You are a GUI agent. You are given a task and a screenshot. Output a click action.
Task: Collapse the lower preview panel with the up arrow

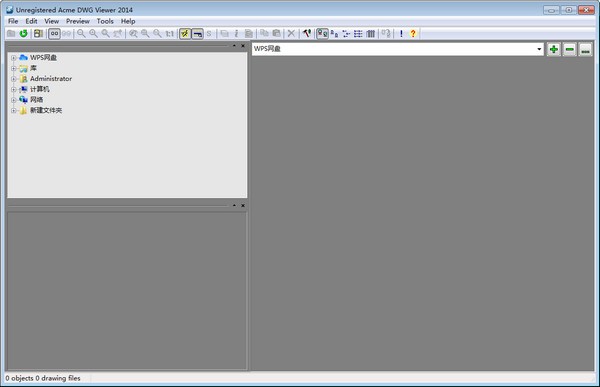(x=234, y=206)
